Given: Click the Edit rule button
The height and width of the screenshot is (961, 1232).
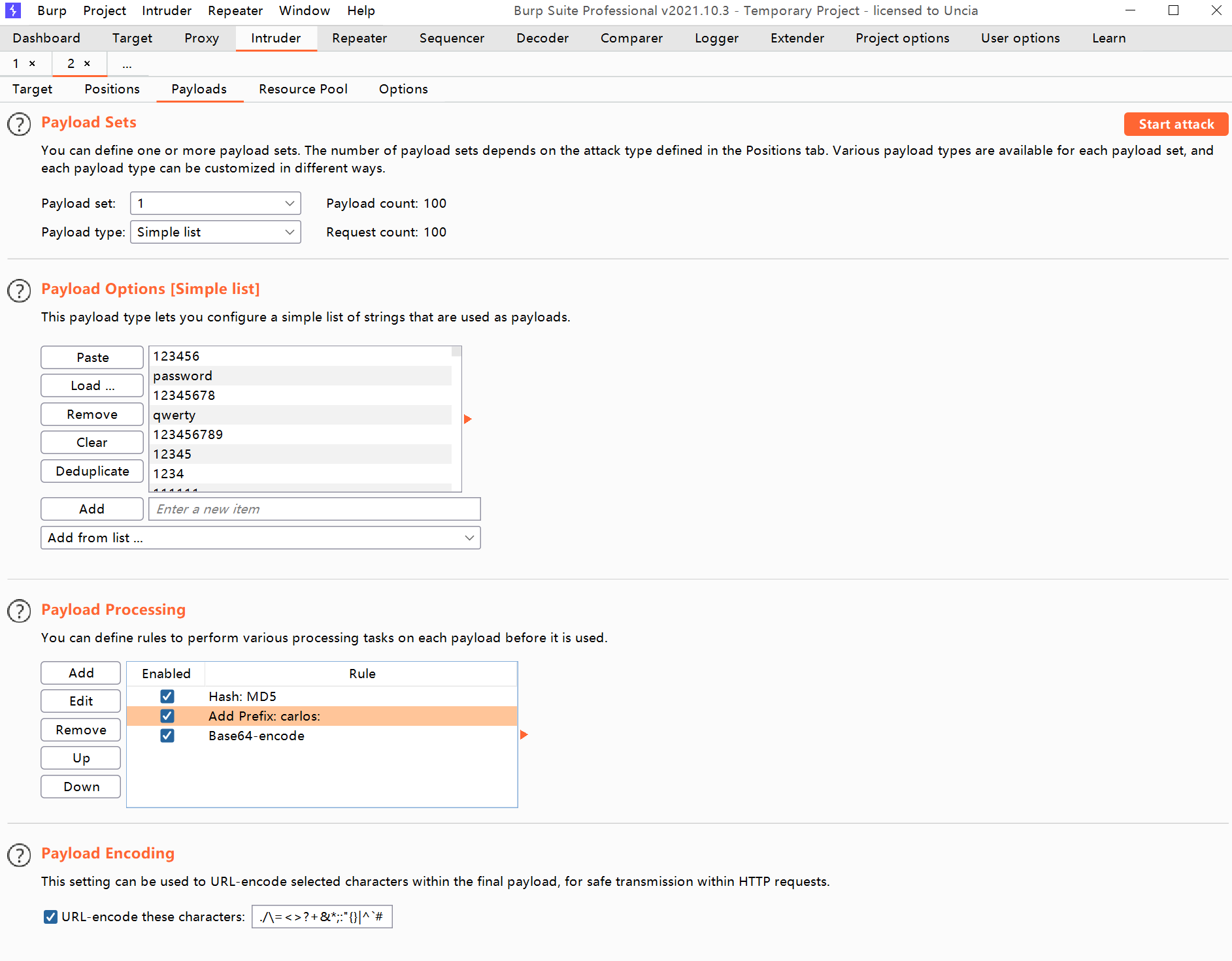Looking at the screenshot, I should click(81, 701).
